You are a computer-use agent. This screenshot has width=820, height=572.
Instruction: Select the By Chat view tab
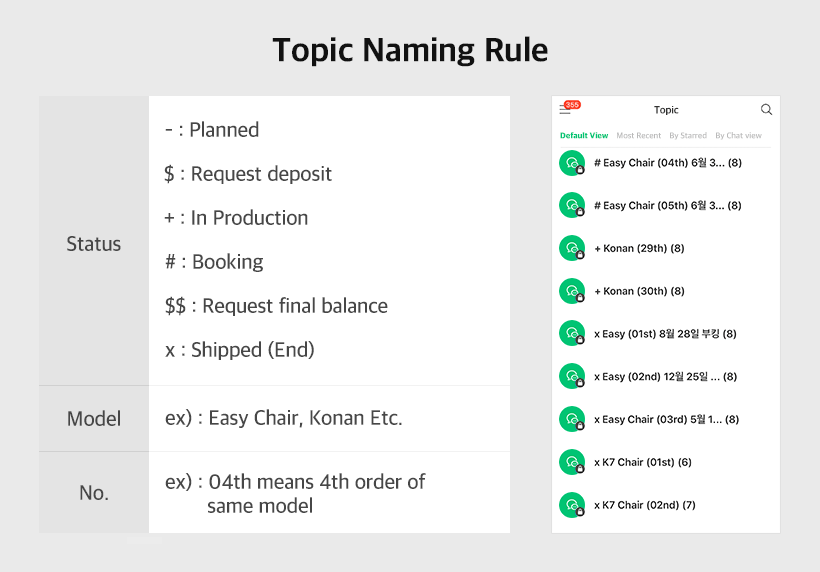(x=738, y=135)
